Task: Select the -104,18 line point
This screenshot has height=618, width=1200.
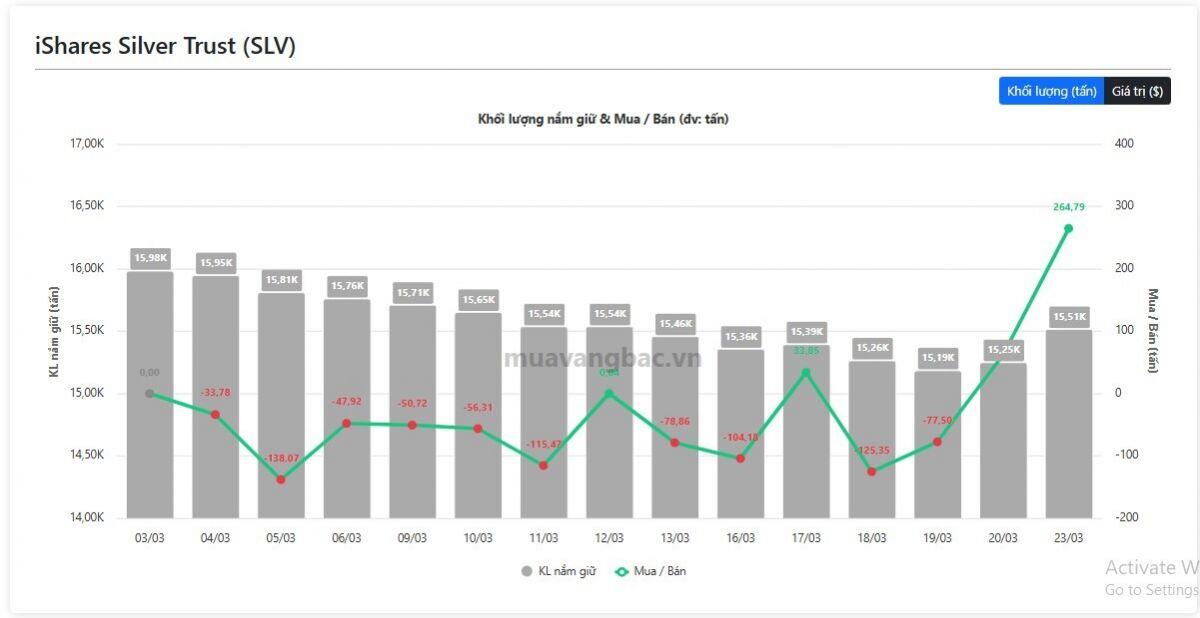Action: [x=740, y=458]
